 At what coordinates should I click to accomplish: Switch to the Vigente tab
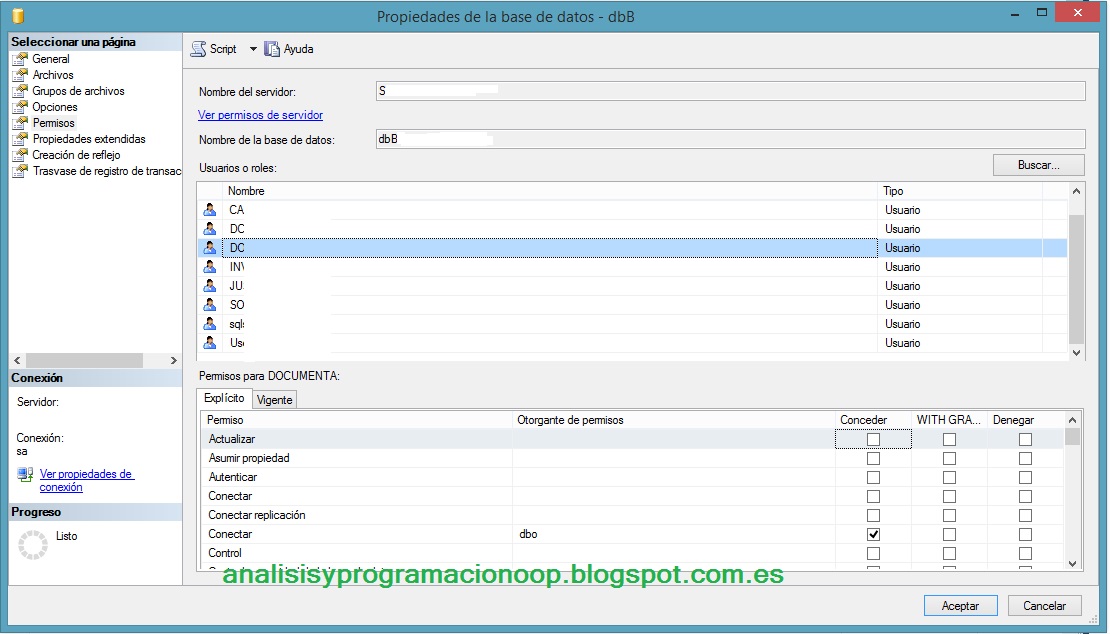(274, 398)
